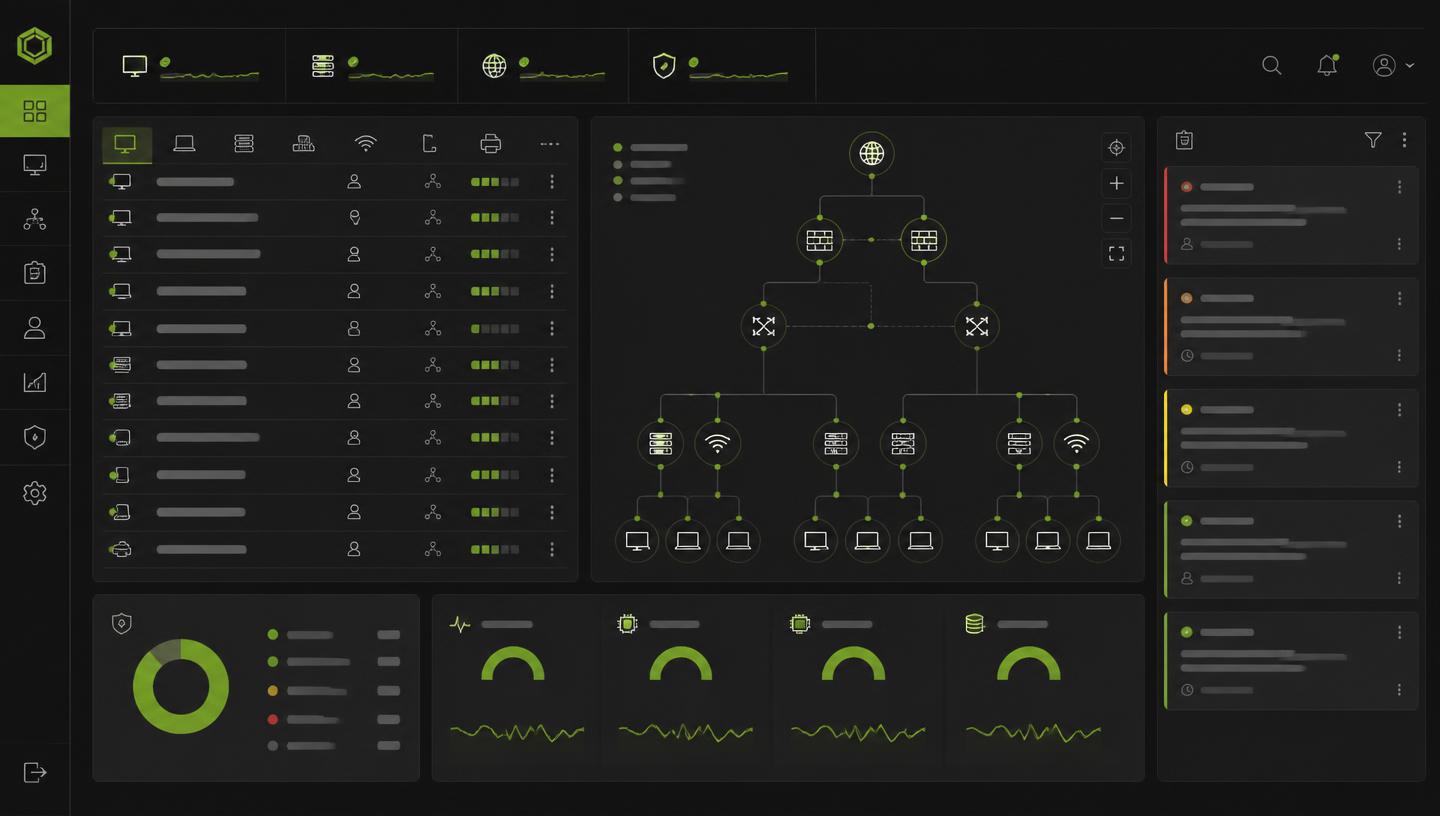Switch to the Wi-Fi device tab
This screenshot has width=1440, height=816.
click(x=366, y=144)
